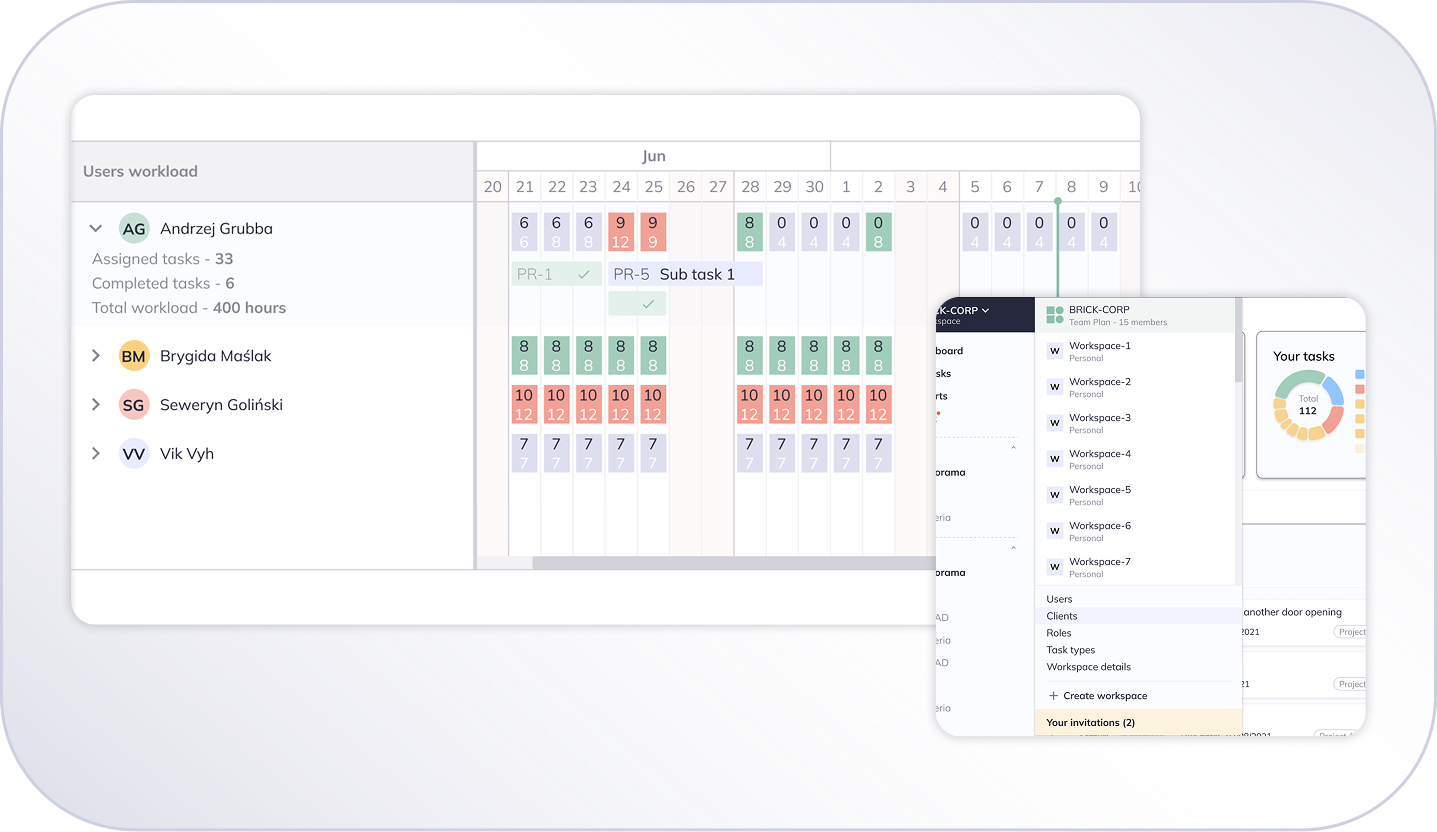Expand Brygida Maślak's workload row
1437x832 pixels.
pos(96,356)
